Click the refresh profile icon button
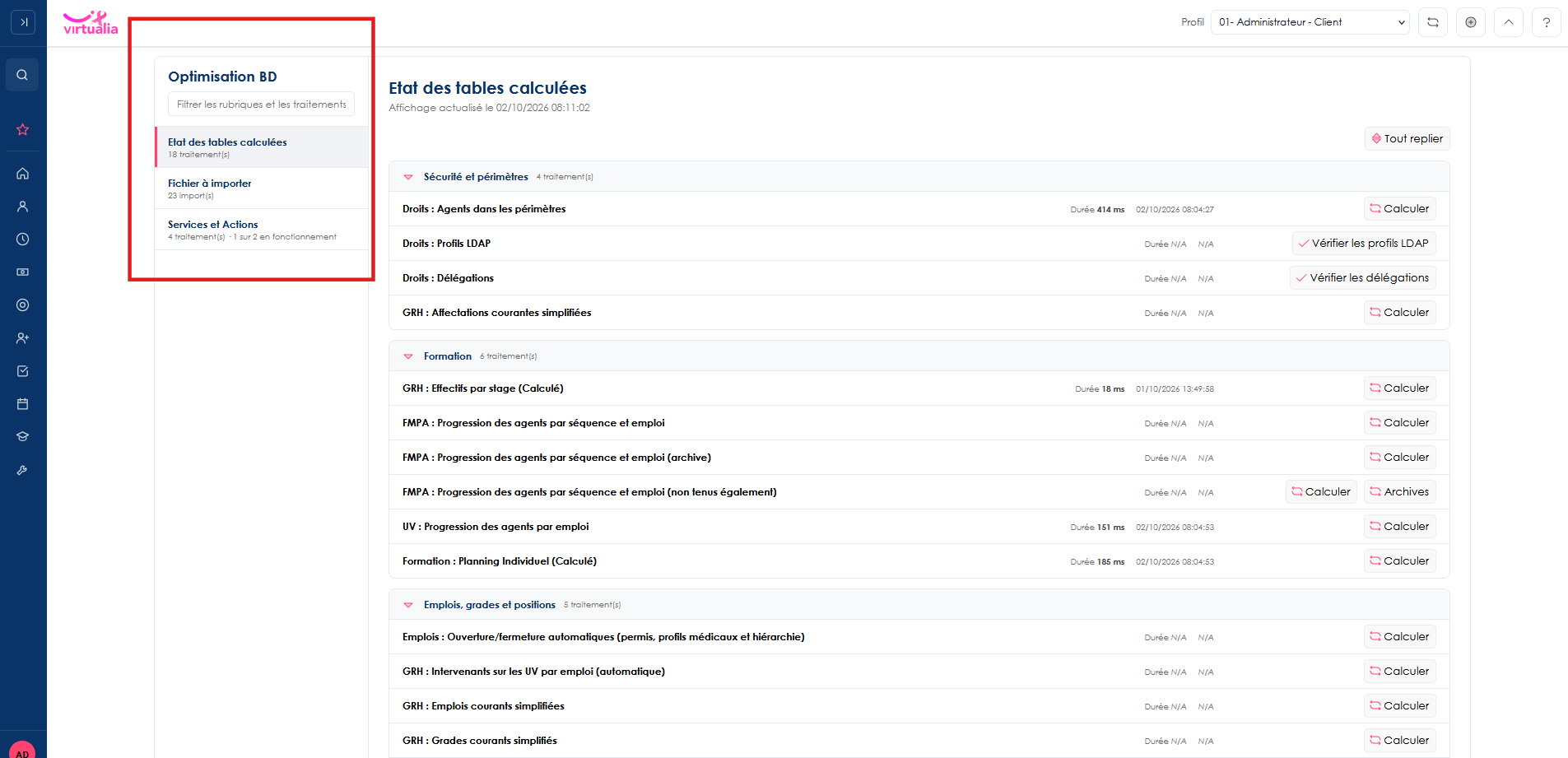 (1433, 22)
